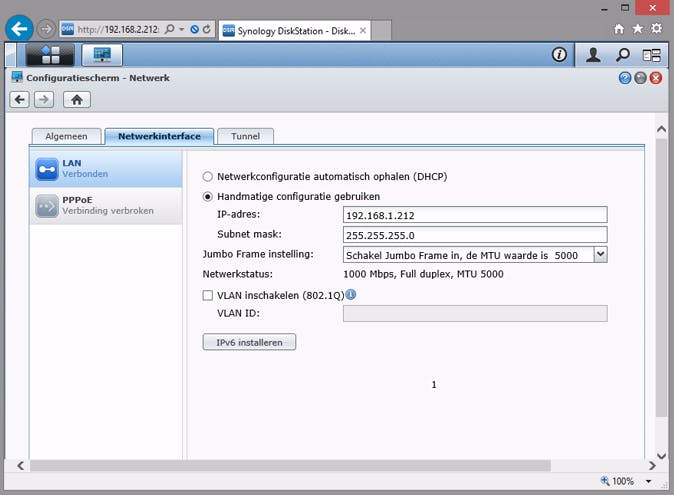Click the Configuratiescherm - Netwerk title
The image size is (674, 495).
[98, 78]
